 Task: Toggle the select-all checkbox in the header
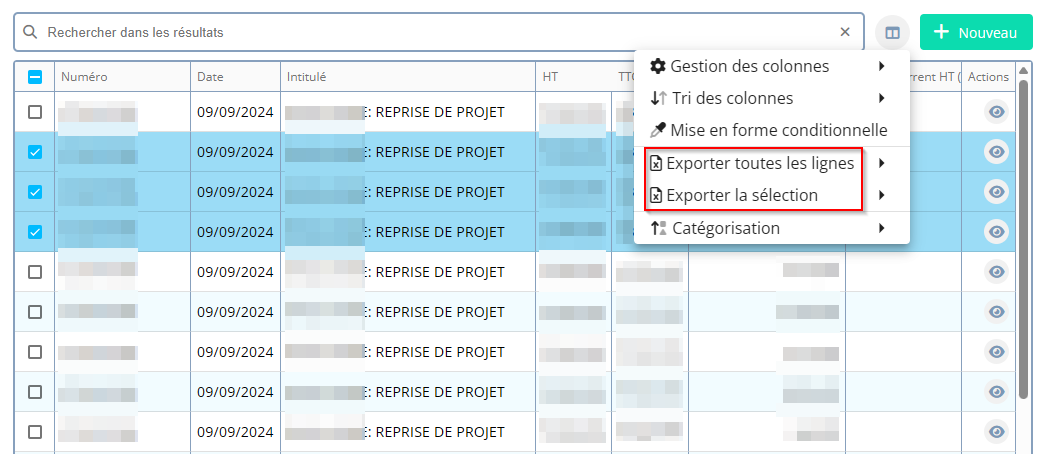point(35,77)
